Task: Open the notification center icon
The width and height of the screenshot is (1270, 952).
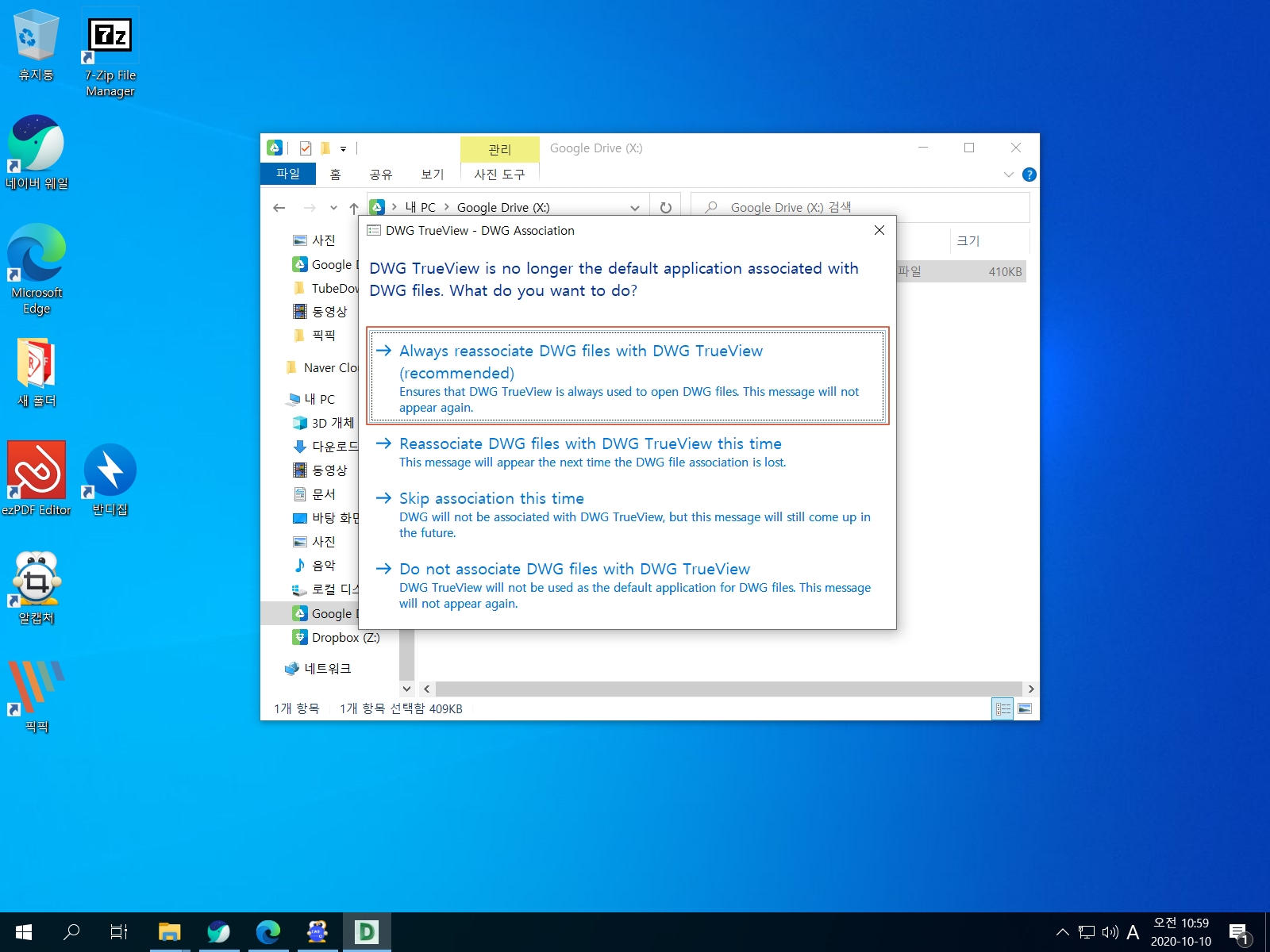Action: click(x=1238, y=933)
